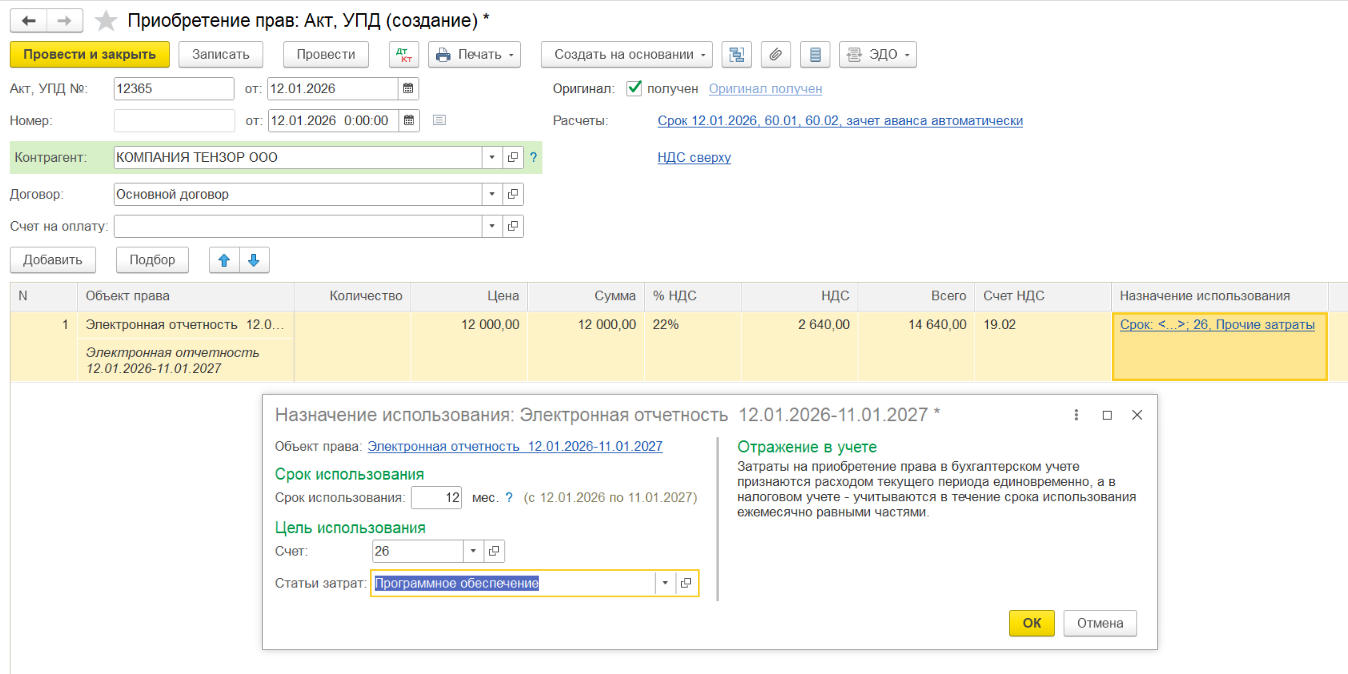Open the dialog's three-dot more menu

point(1076,415)
